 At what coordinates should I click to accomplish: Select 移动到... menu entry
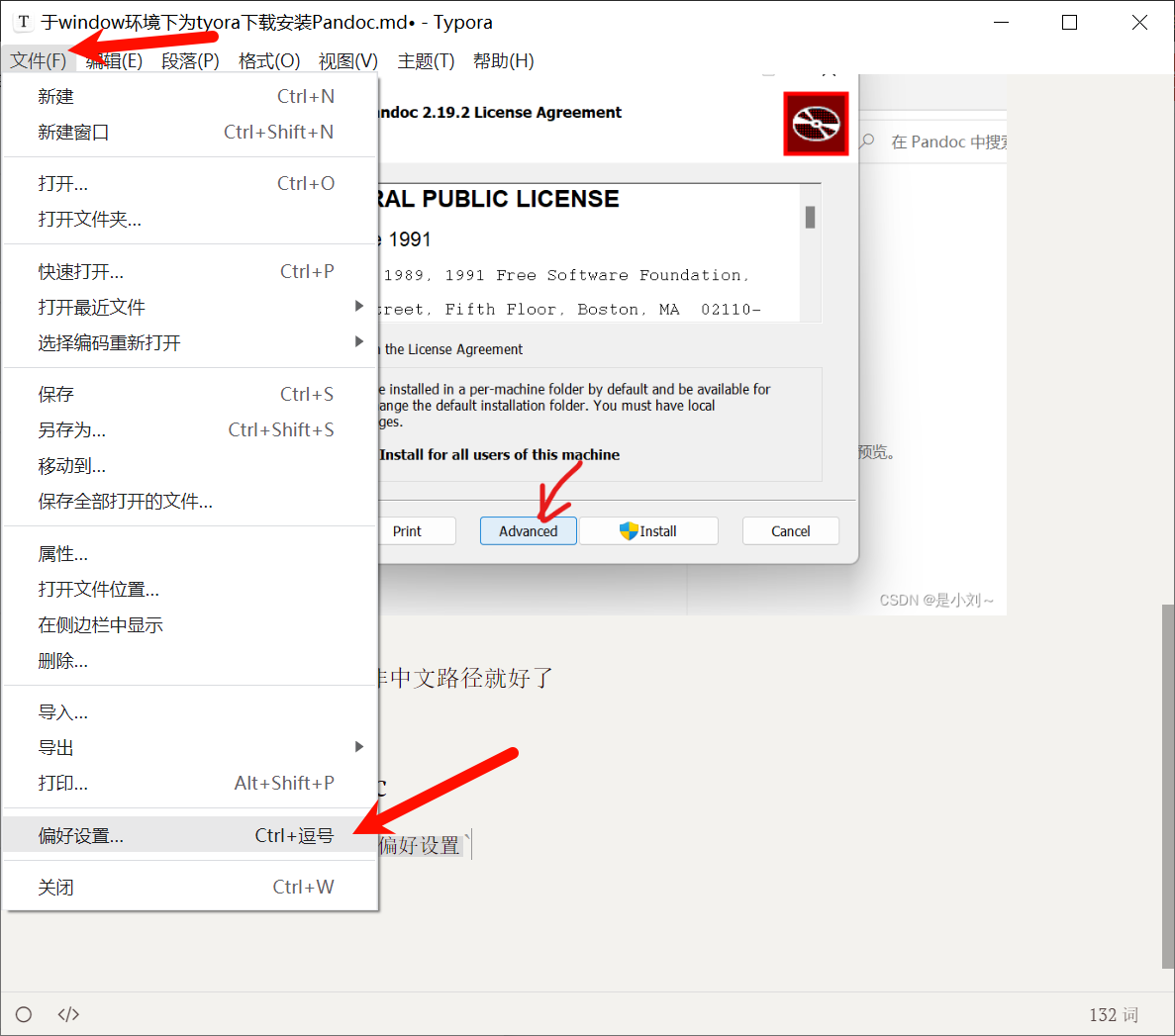(x=190, y=466)
